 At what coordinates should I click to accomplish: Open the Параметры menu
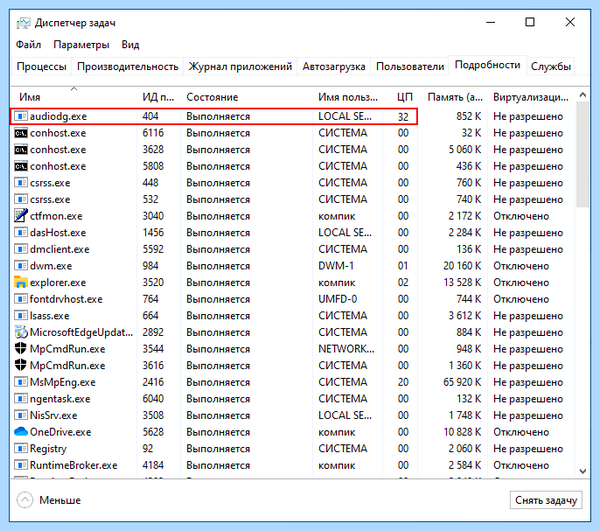click(x=81, y=45)
